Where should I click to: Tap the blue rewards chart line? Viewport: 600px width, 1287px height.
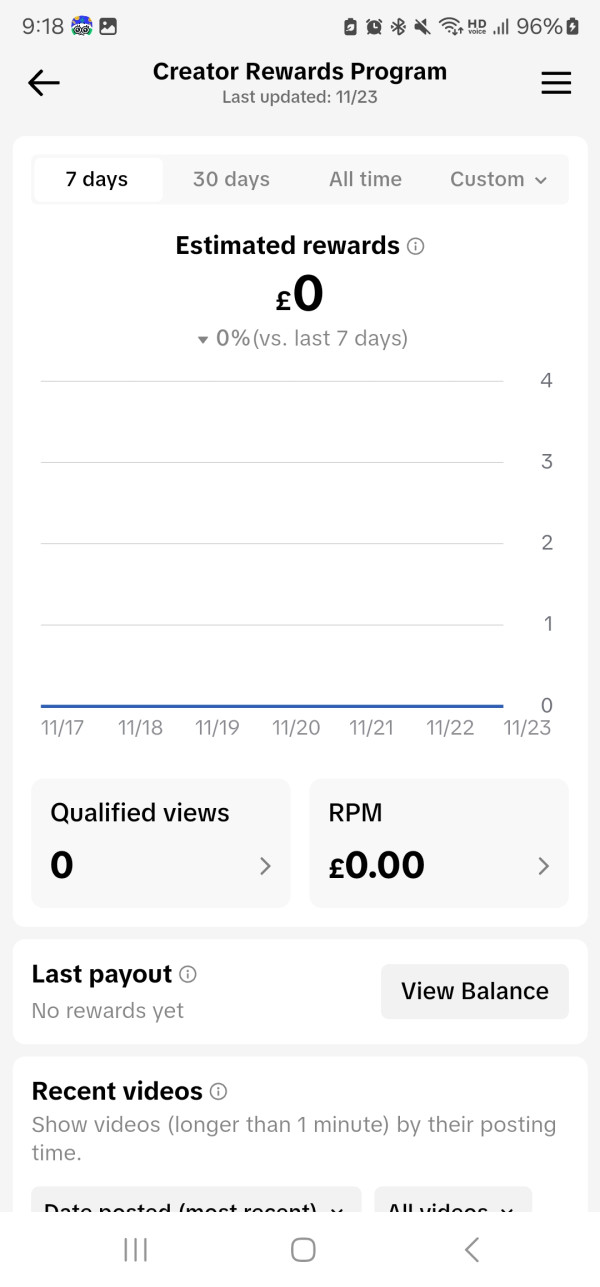272,706
